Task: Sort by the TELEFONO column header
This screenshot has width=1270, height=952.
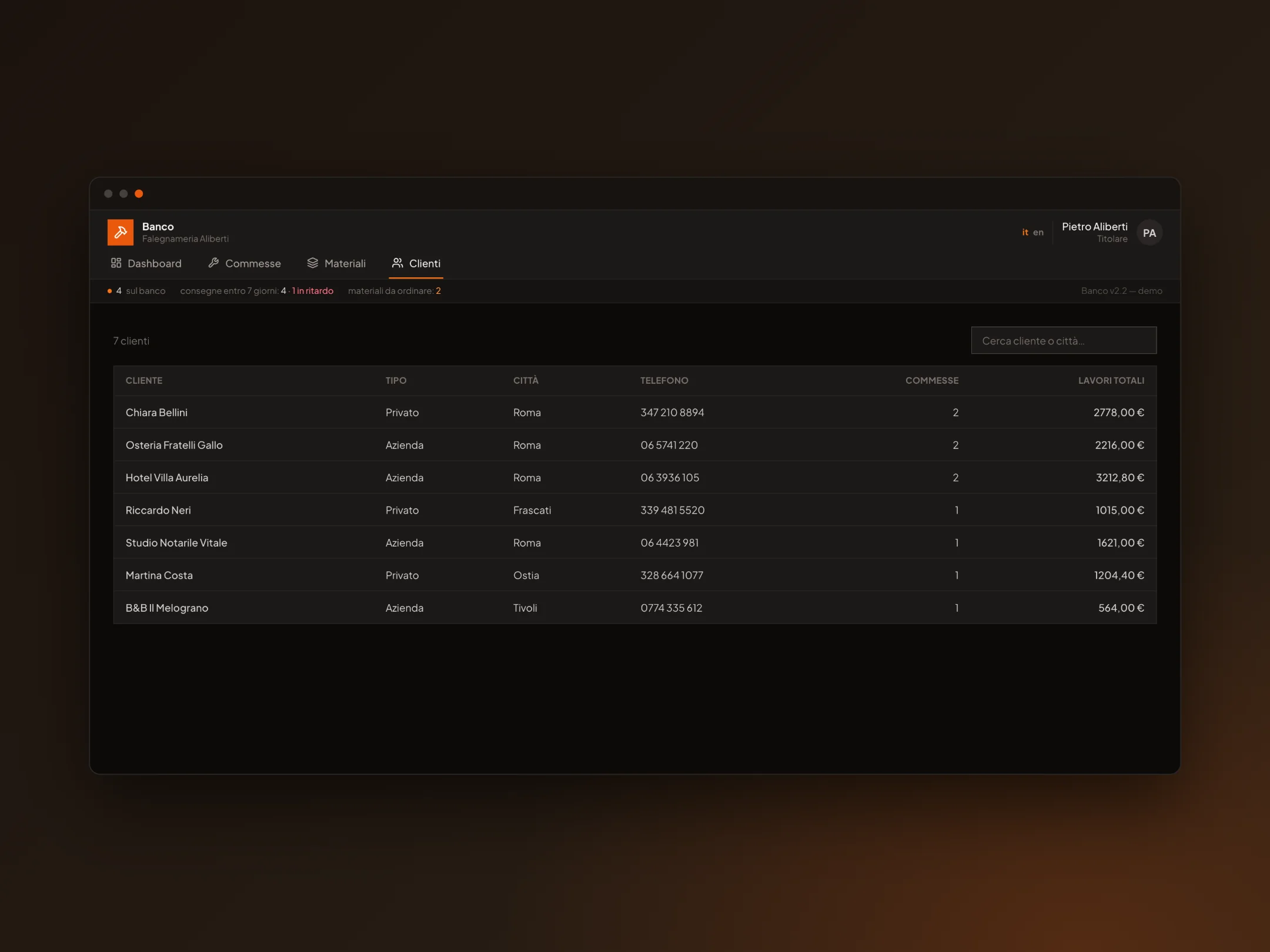Action: point(664,381)
